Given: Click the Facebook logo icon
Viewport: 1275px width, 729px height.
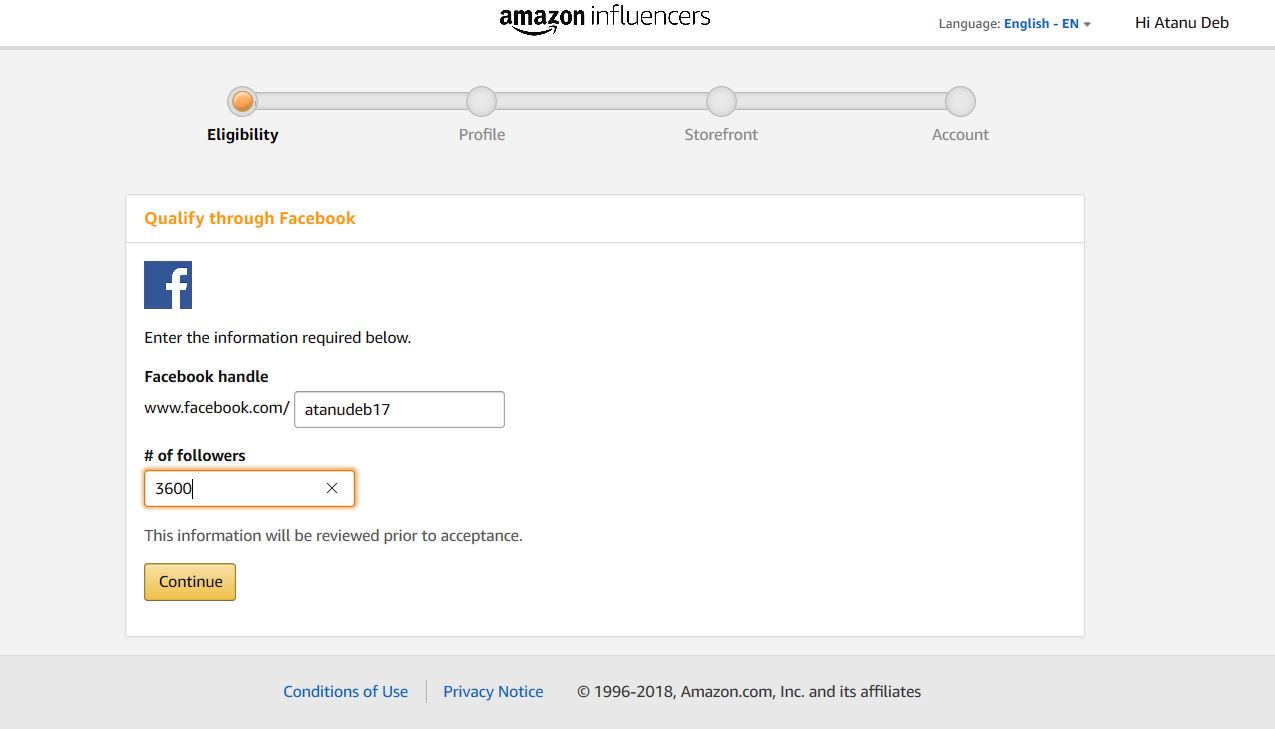Looking at the screenshot, I should tap(167, 284).
